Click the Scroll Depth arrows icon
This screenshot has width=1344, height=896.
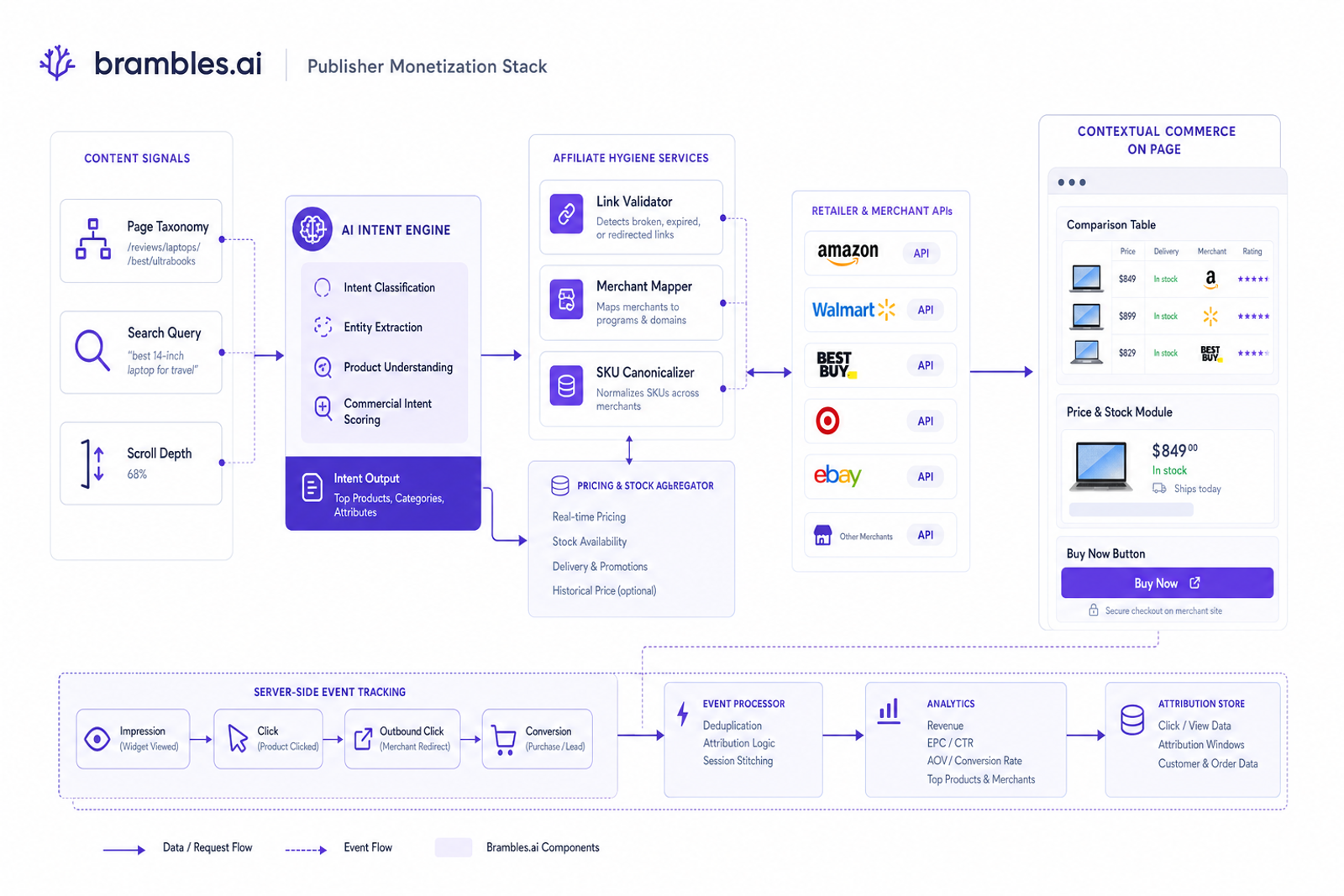click(93, 464)
